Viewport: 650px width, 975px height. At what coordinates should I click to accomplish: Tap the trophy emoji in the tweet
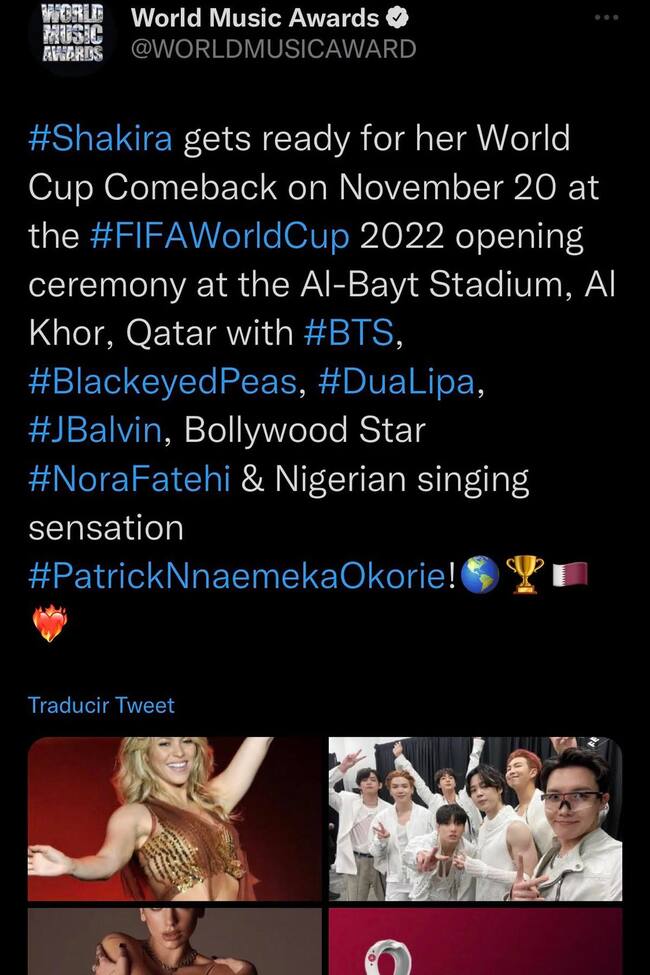tap(526, 576)
